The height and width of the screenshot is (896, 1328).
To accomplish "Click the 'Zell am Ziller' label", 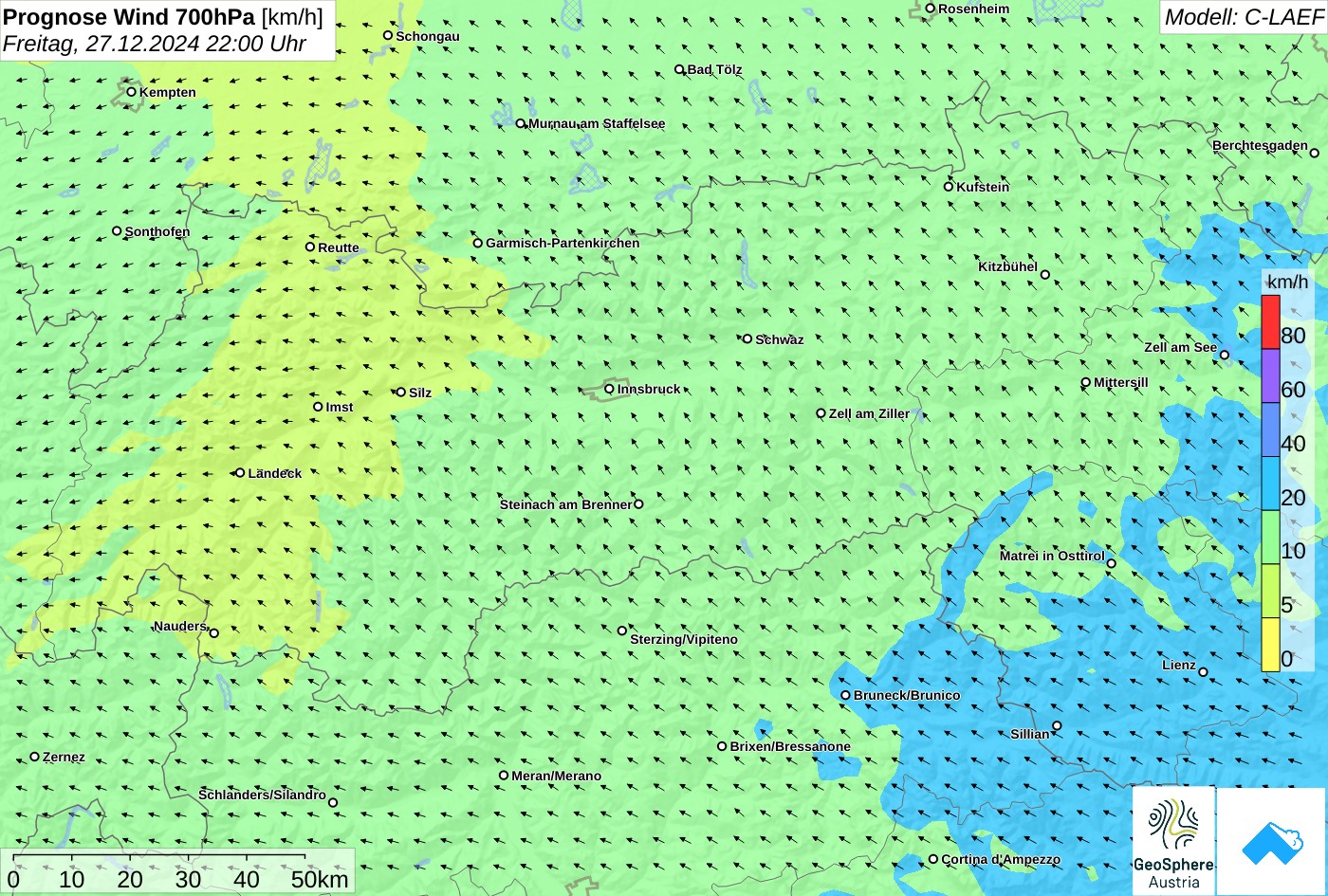I will point(869,413).
